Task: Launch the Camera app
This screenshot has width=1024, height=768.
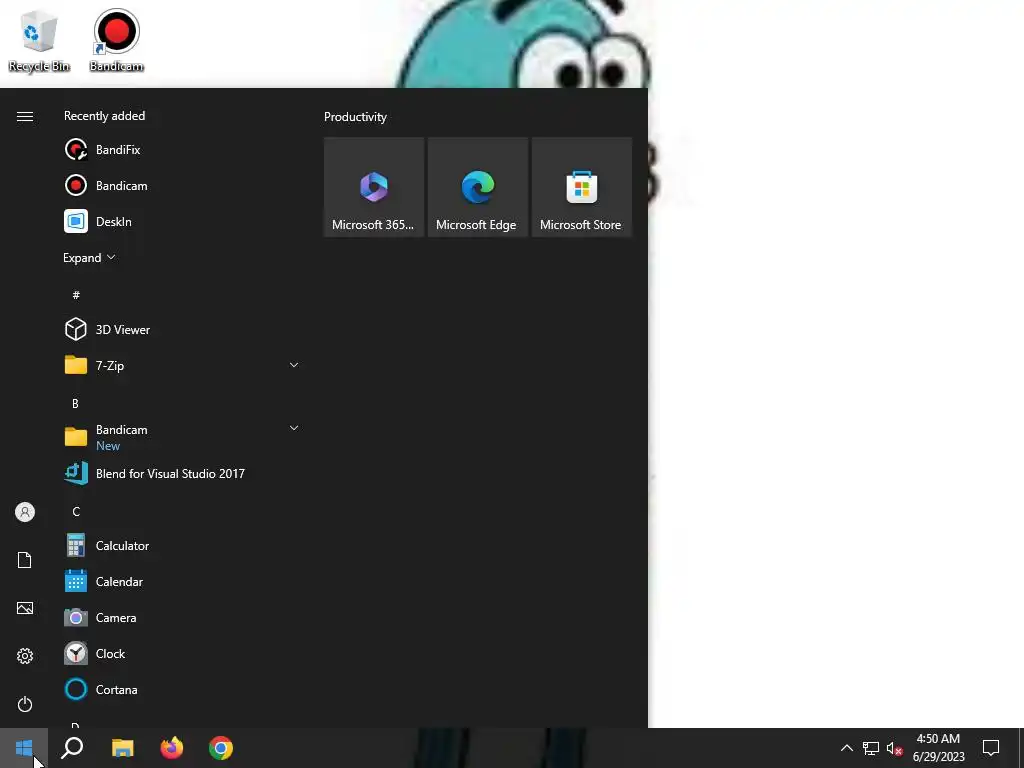Action: (x=182, y=617)
